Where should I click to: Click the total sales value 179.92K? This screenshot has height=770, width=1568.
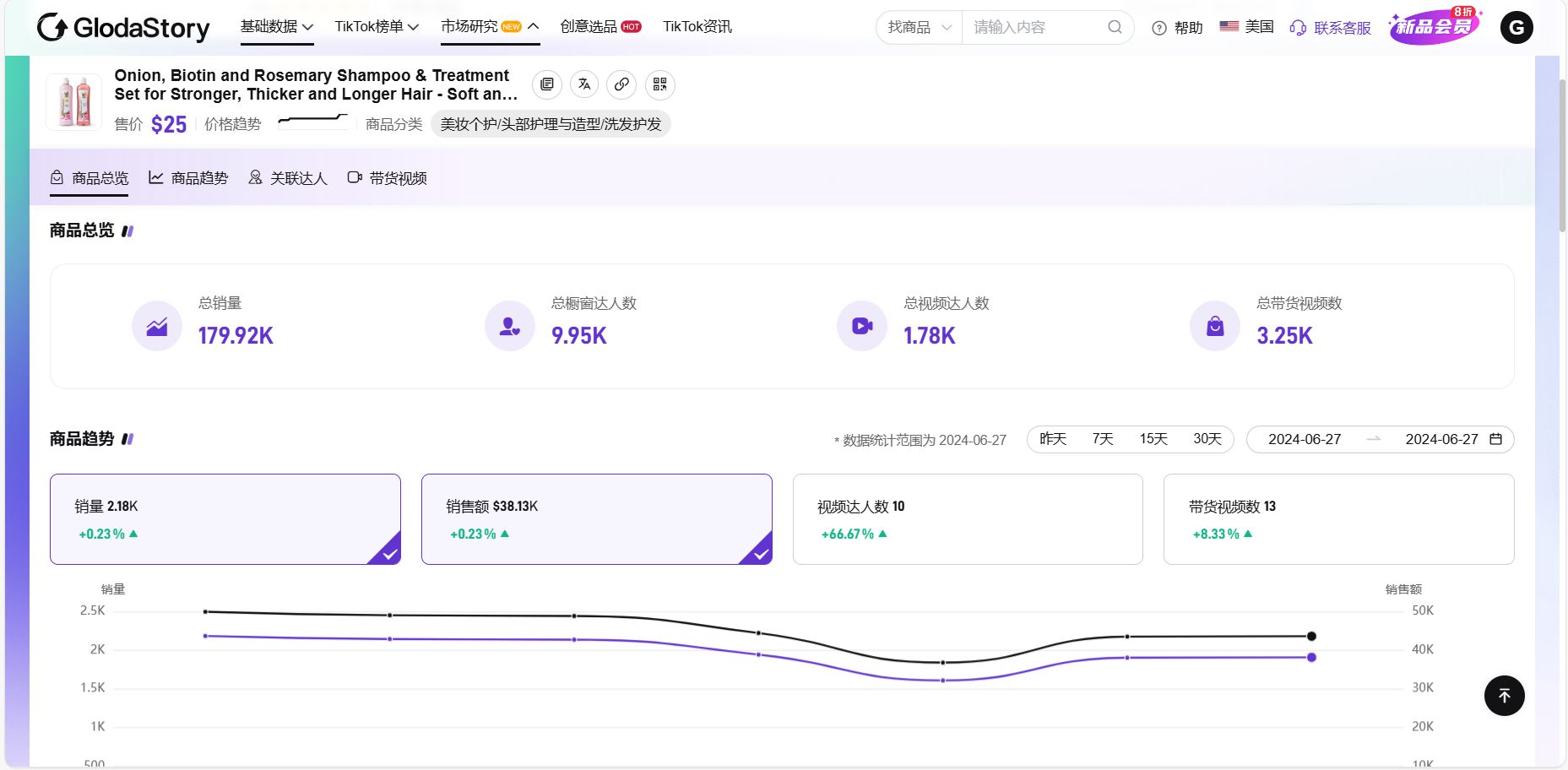point(236,336)
